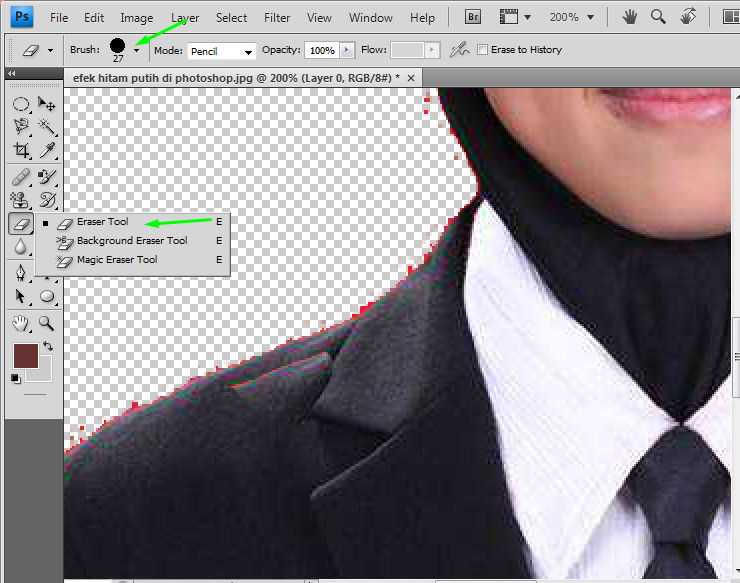This screenshot has height=583, width=740.
Task: Select the Magic Wand tool
Action: [47, 127]
